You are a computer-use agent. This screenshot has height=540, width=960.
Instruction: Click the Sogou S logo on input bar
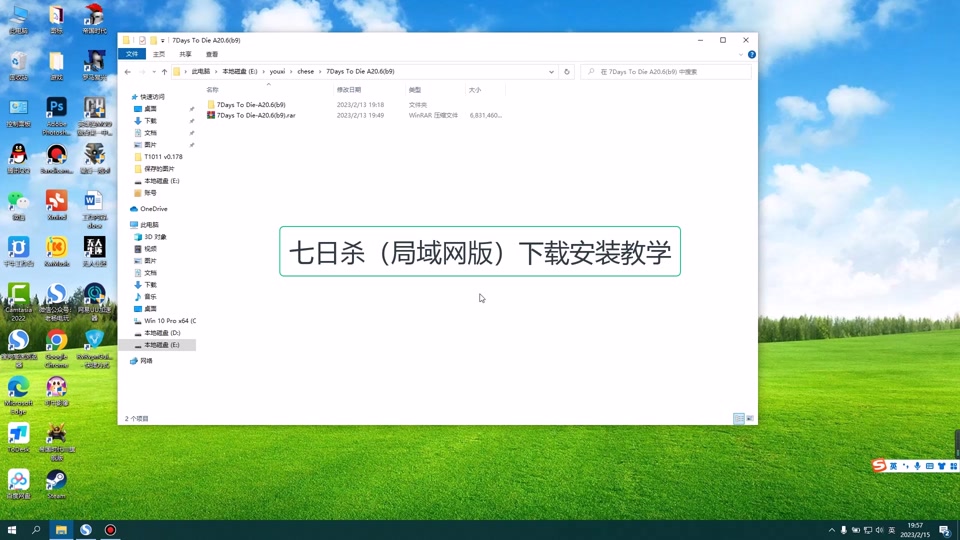pyautogui.click(x=879, y=466)
